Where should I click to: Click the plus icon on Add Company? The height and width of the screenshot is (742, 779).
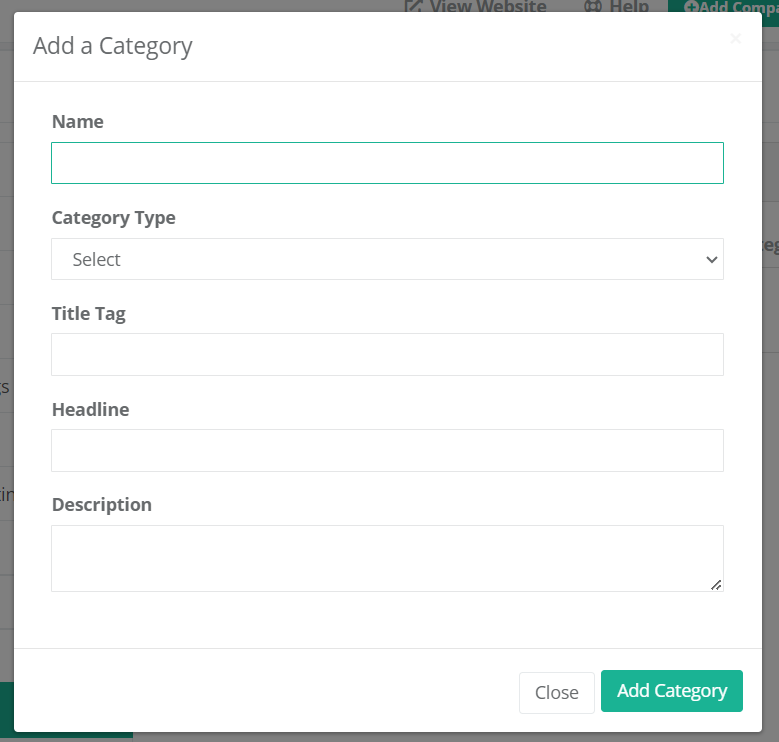tap(691, 7)
